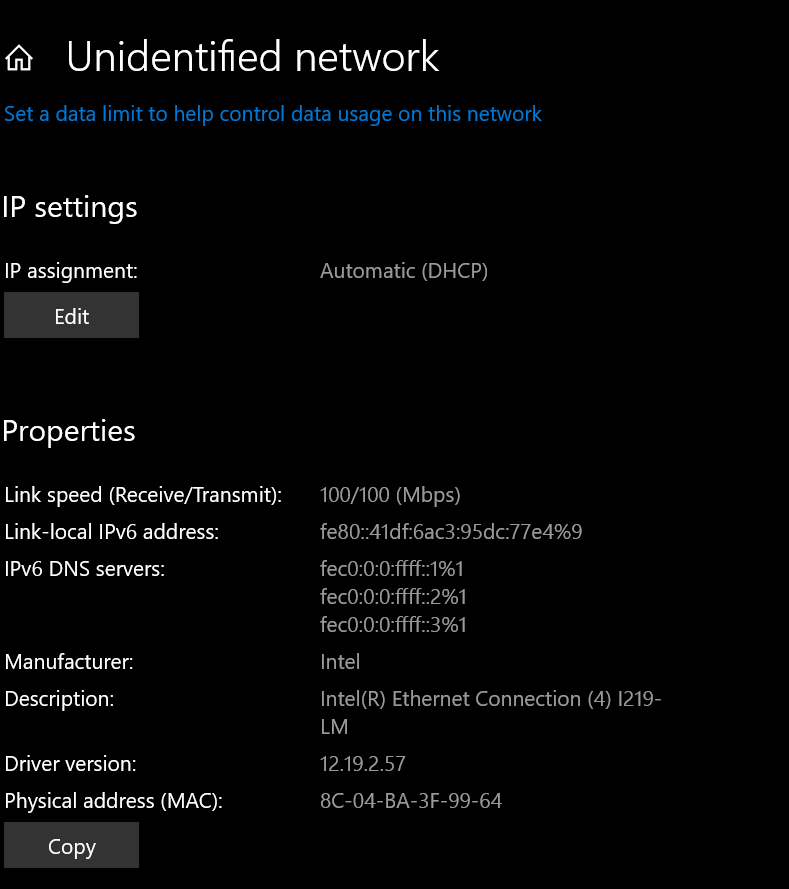This screenshot has height=889, width=789.
Task: Click the Automatic (DHCP) assignment value
Action: (404, 271)
